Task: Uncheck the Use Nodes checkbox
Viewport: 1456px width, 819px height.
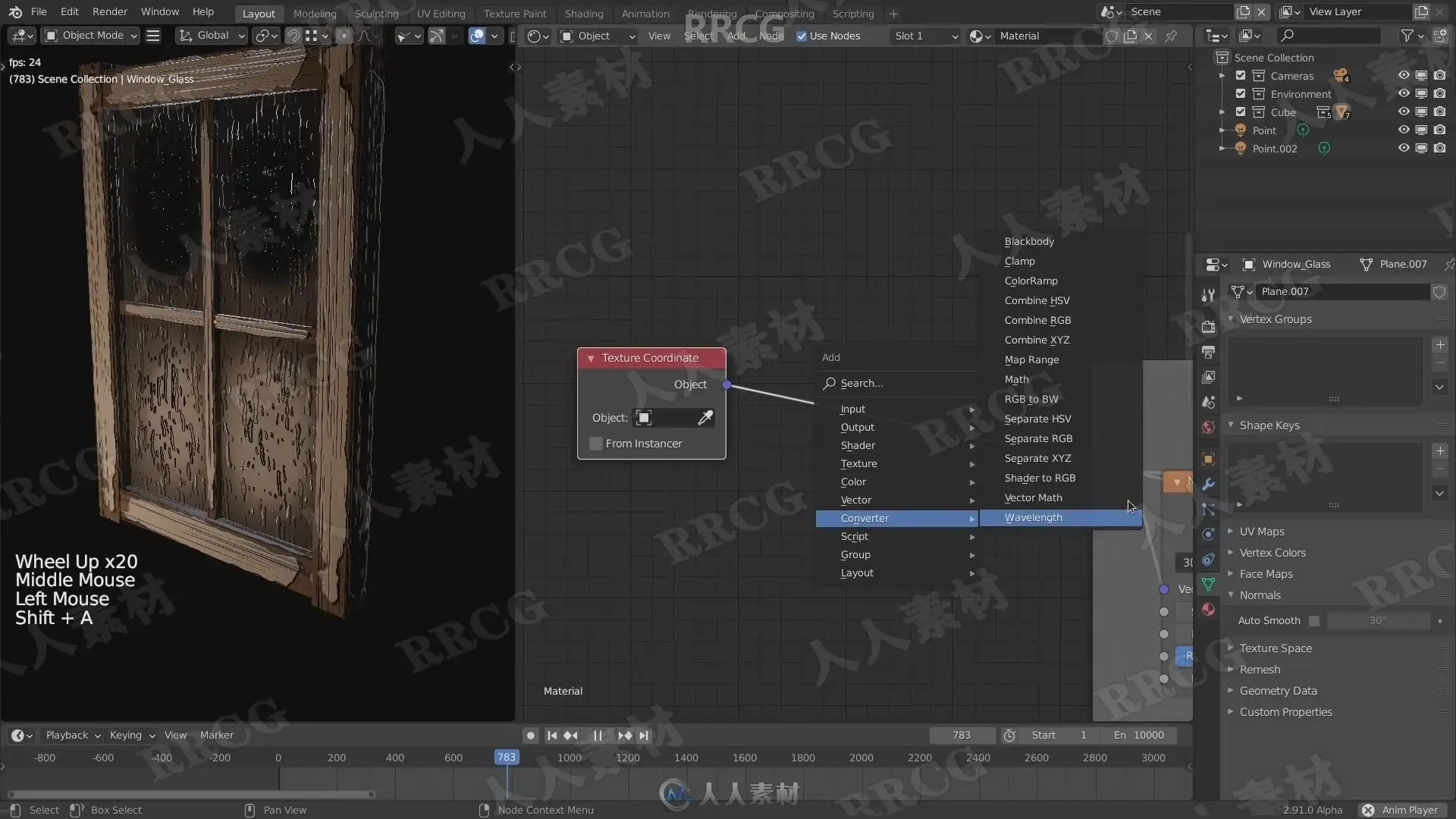Action: point(802,36)
